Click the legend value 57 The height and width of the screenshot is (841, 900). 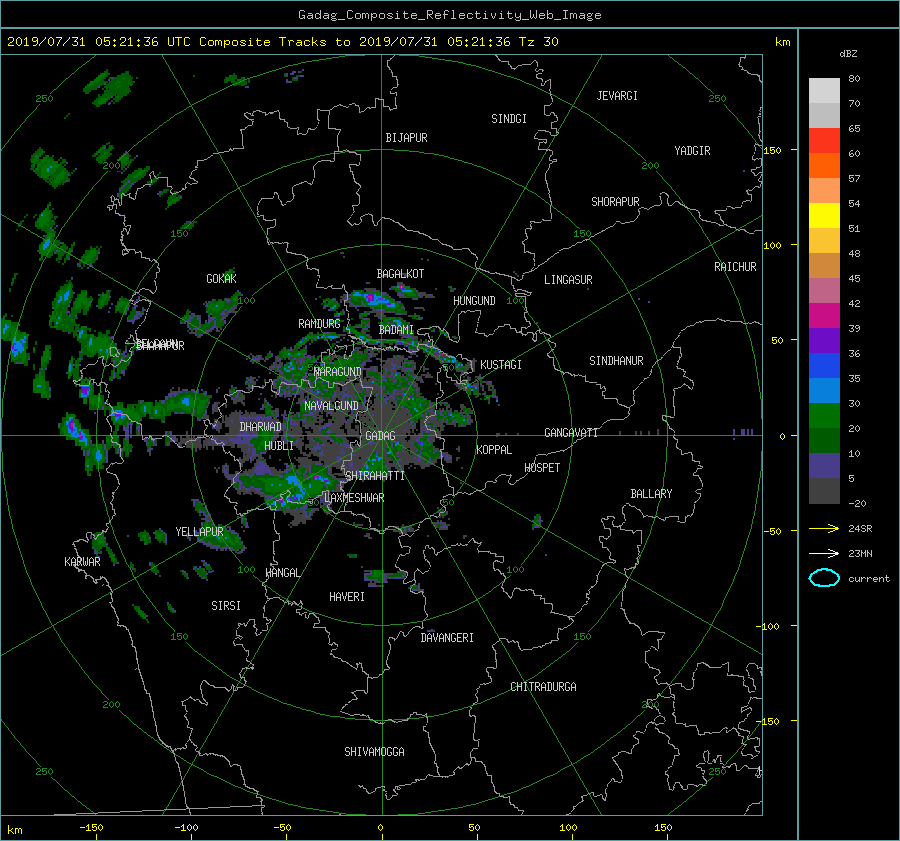pyautogui.click(x=854, y=179)
